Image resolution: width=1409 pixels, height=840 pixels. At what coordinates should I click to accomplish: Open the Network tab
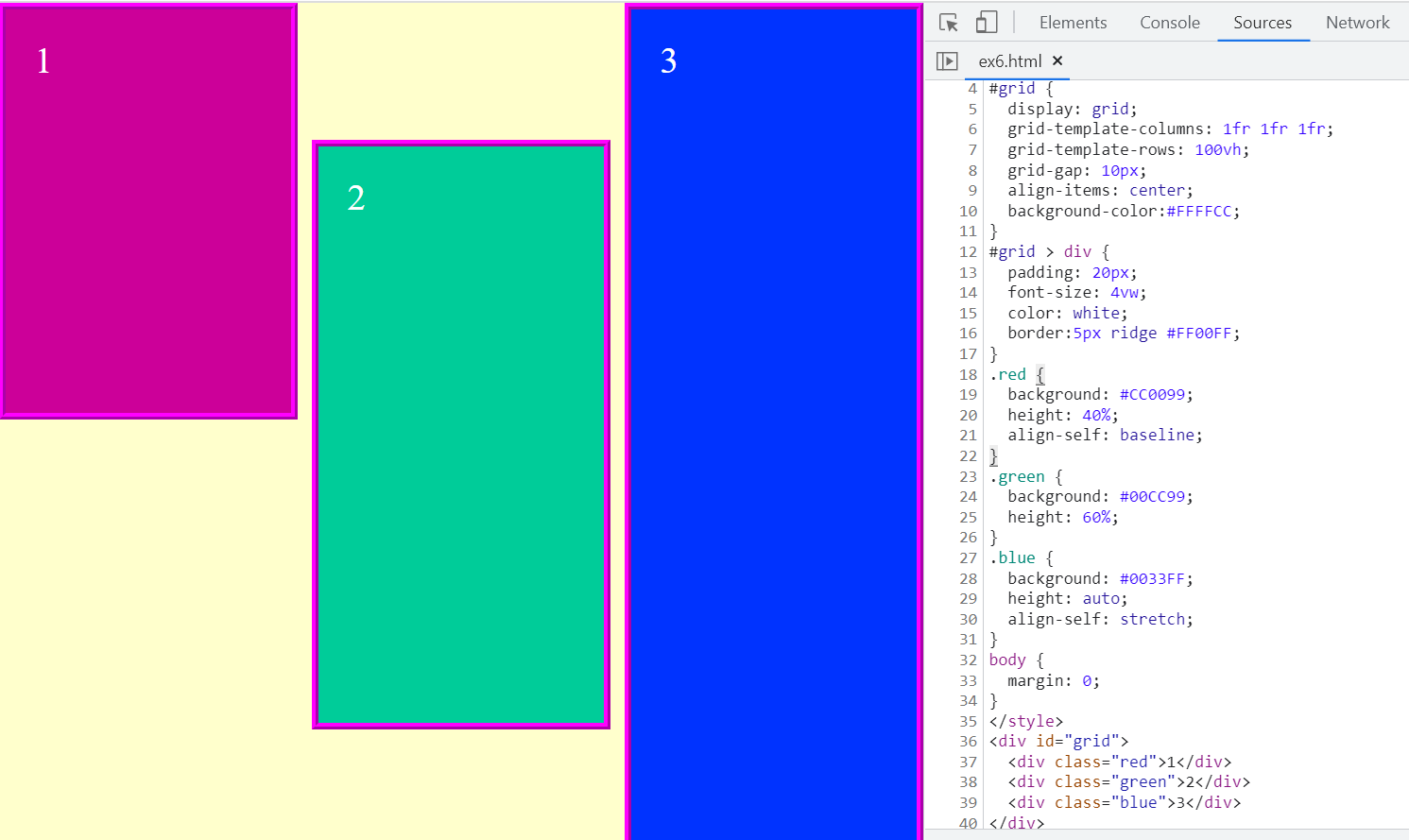click(x=1357, y=23)
